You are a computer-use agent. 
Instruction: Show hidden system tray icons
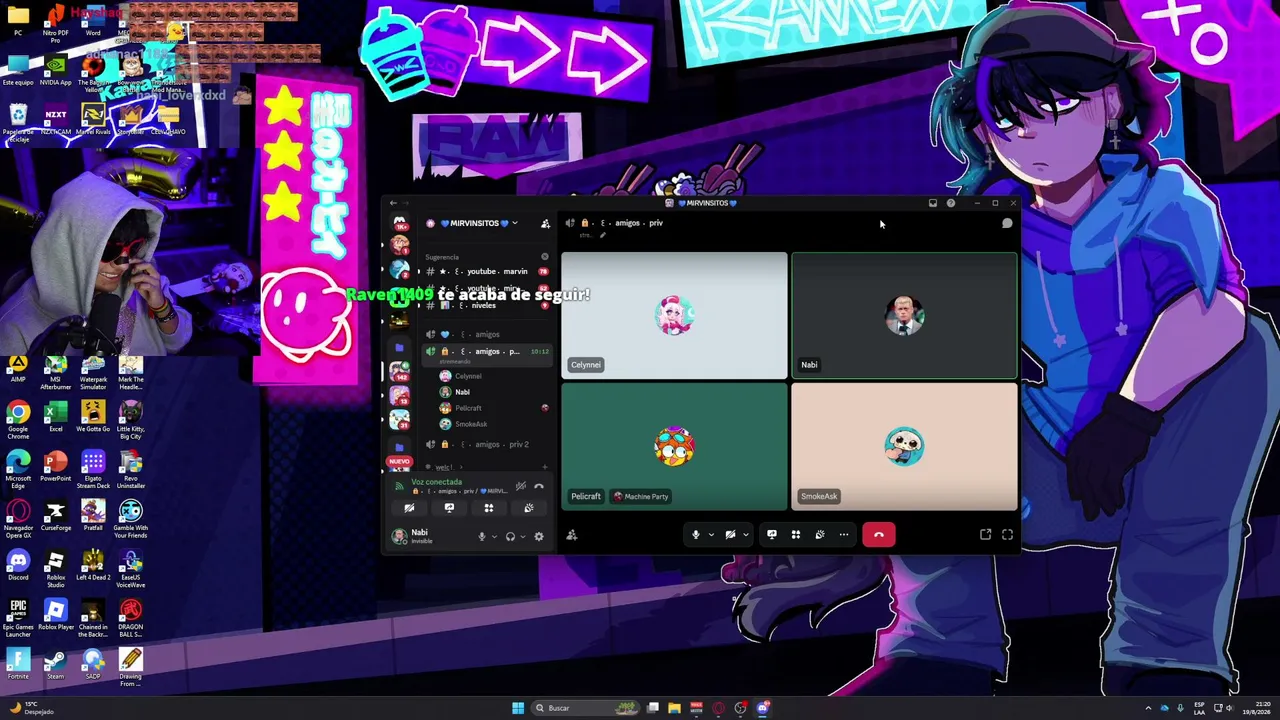pos(1148,708)
